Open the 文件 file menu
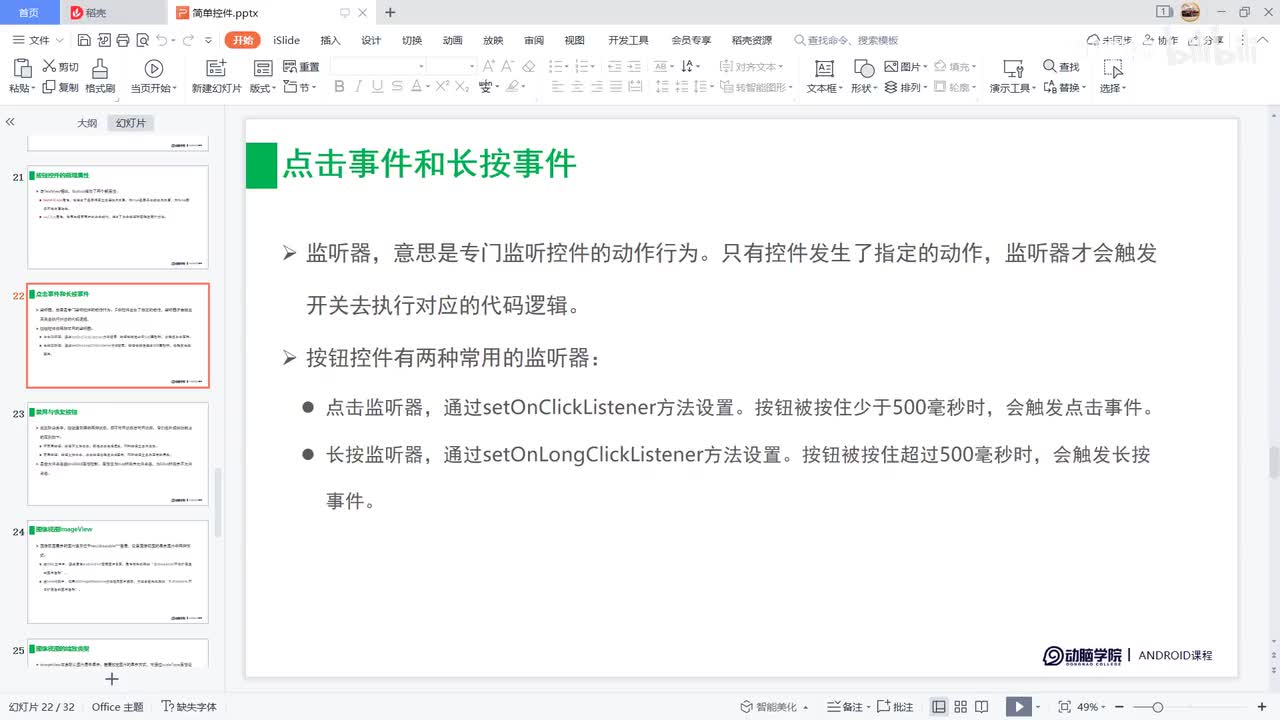Image resolution: width=1280 pixels, height=720 pixels. click(x=38, y=40)
